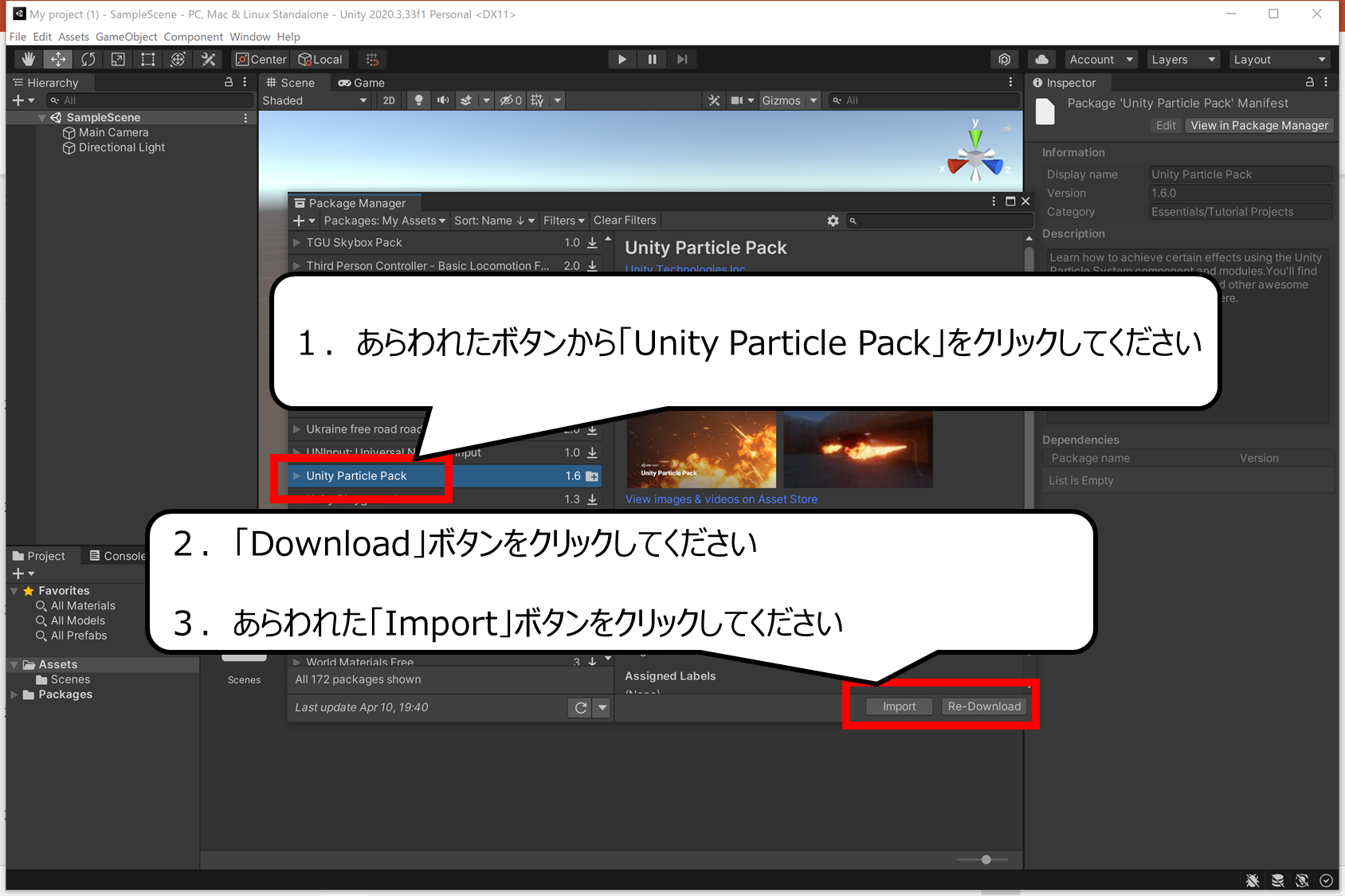Click Clear Filters button
1345x896 pixels.
[625, 221]
